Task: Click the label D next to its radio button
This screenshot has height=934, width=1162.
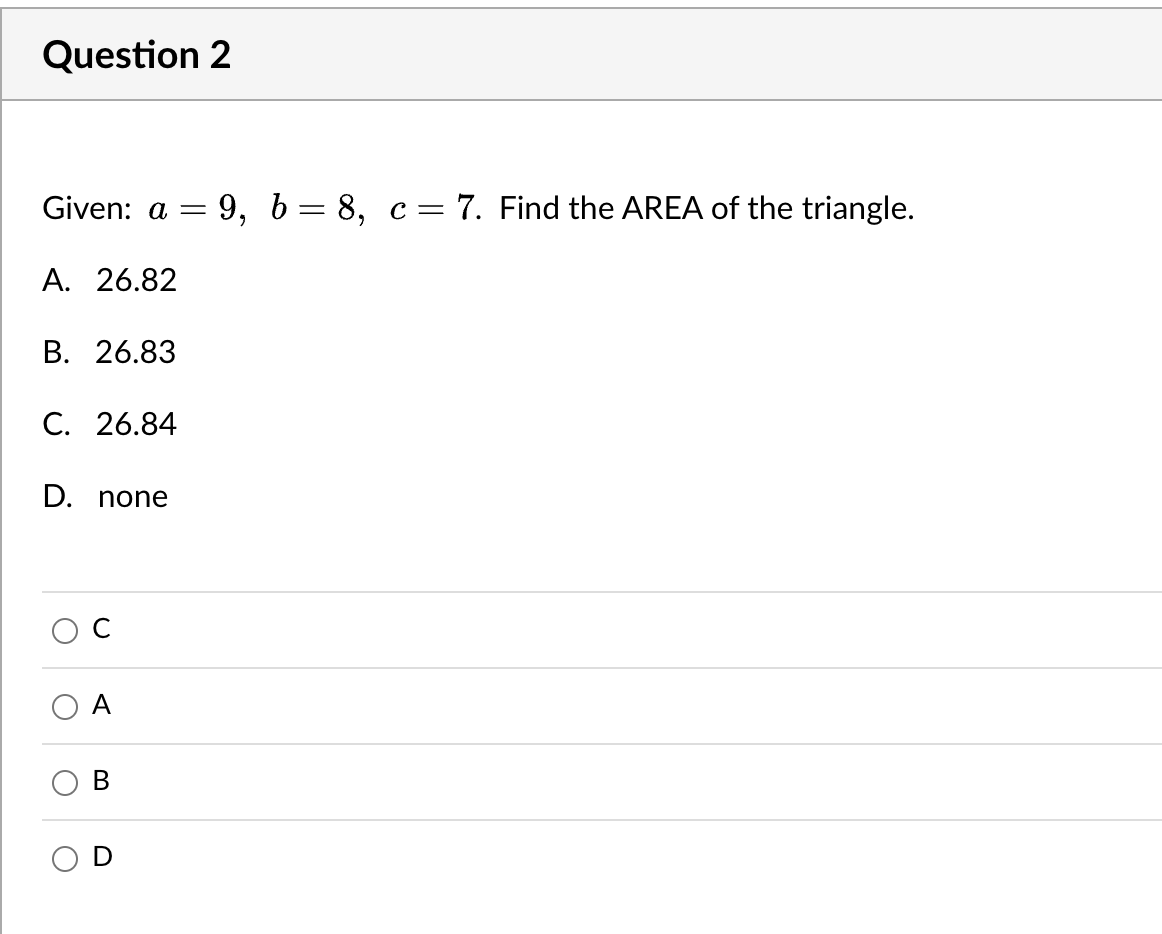Action: [100, 858]
